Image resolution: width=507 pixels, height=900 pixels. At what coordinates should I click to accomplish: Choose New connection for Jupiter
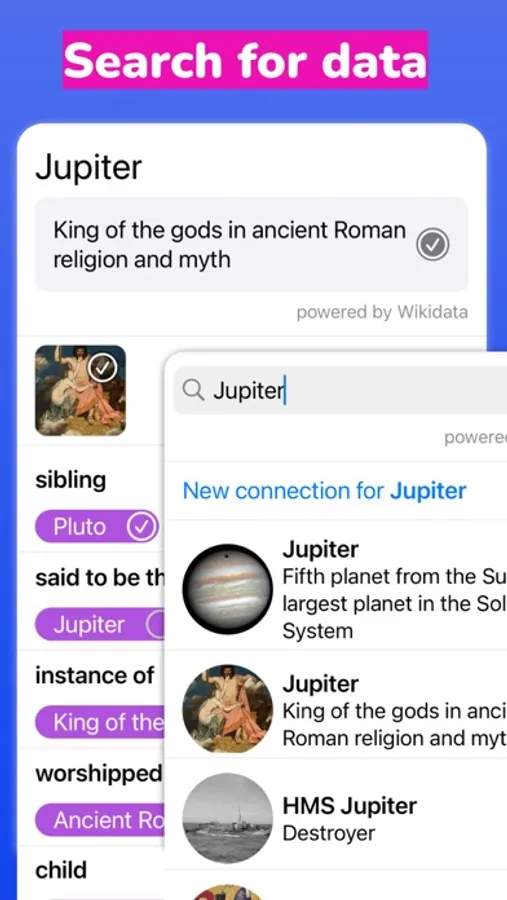coord(324,491)
